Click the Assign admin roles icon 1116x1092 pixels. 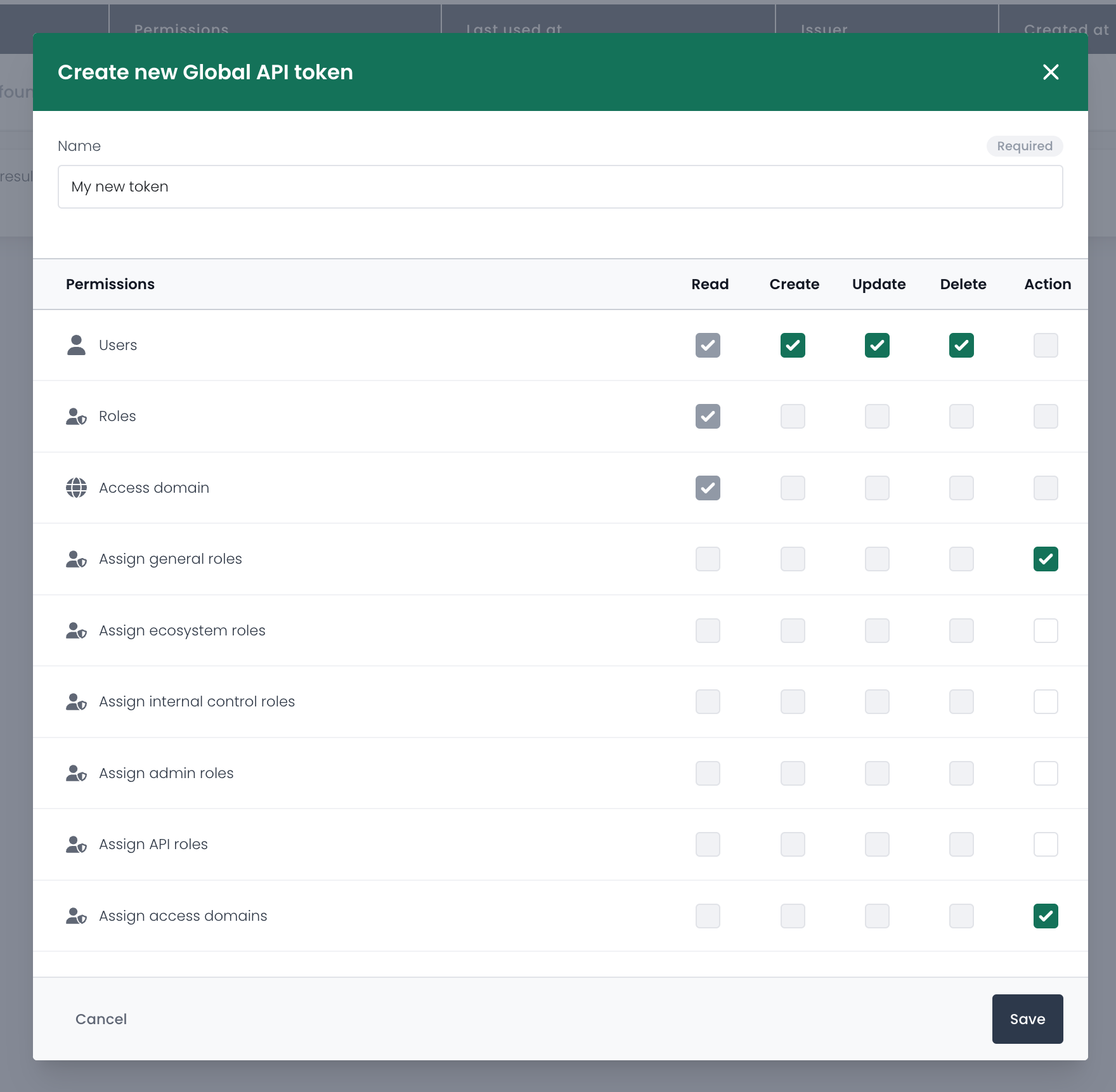coord(76,773)
